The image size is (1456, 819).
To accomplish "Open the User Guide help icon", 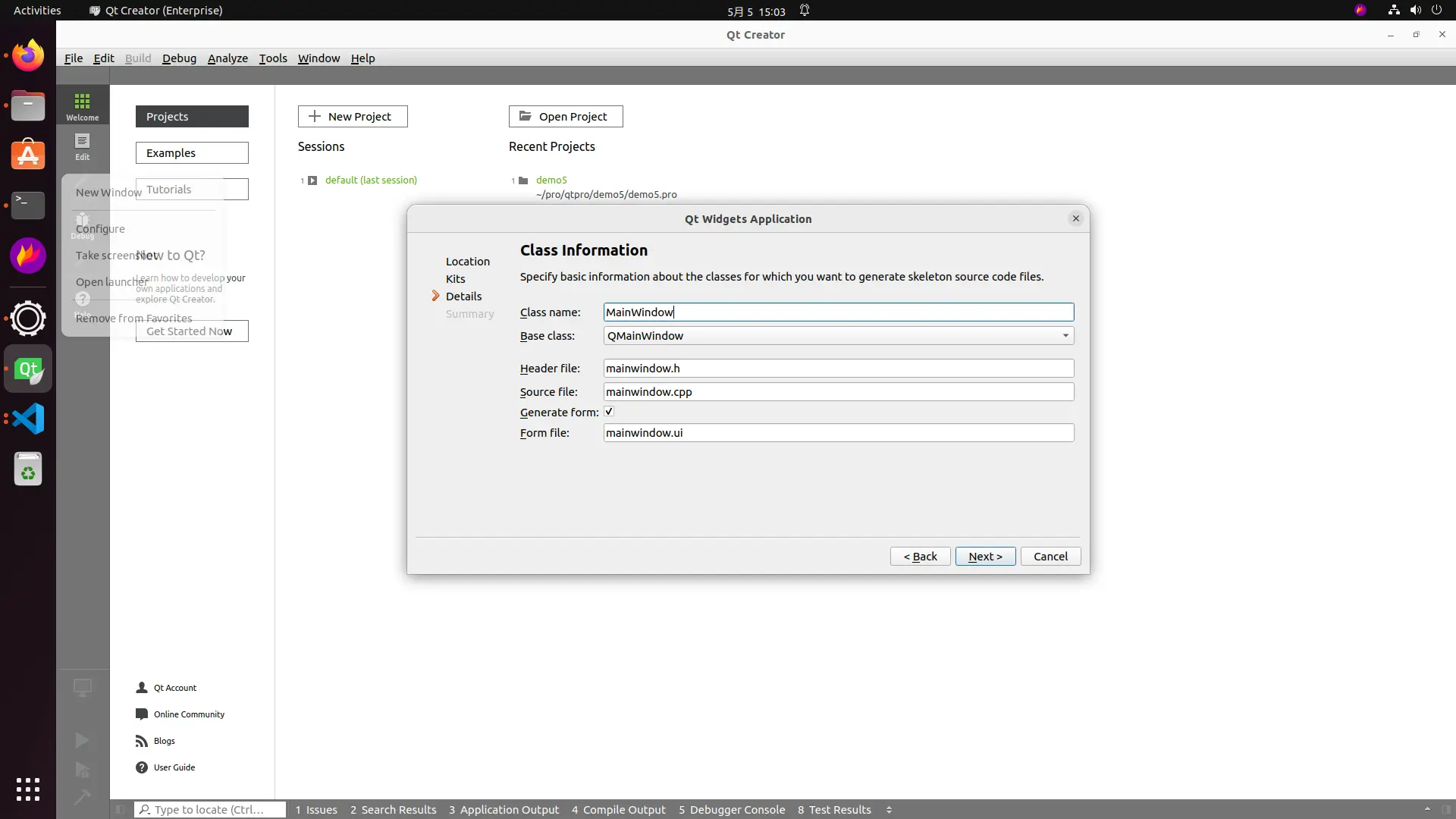I will [142, 767].
